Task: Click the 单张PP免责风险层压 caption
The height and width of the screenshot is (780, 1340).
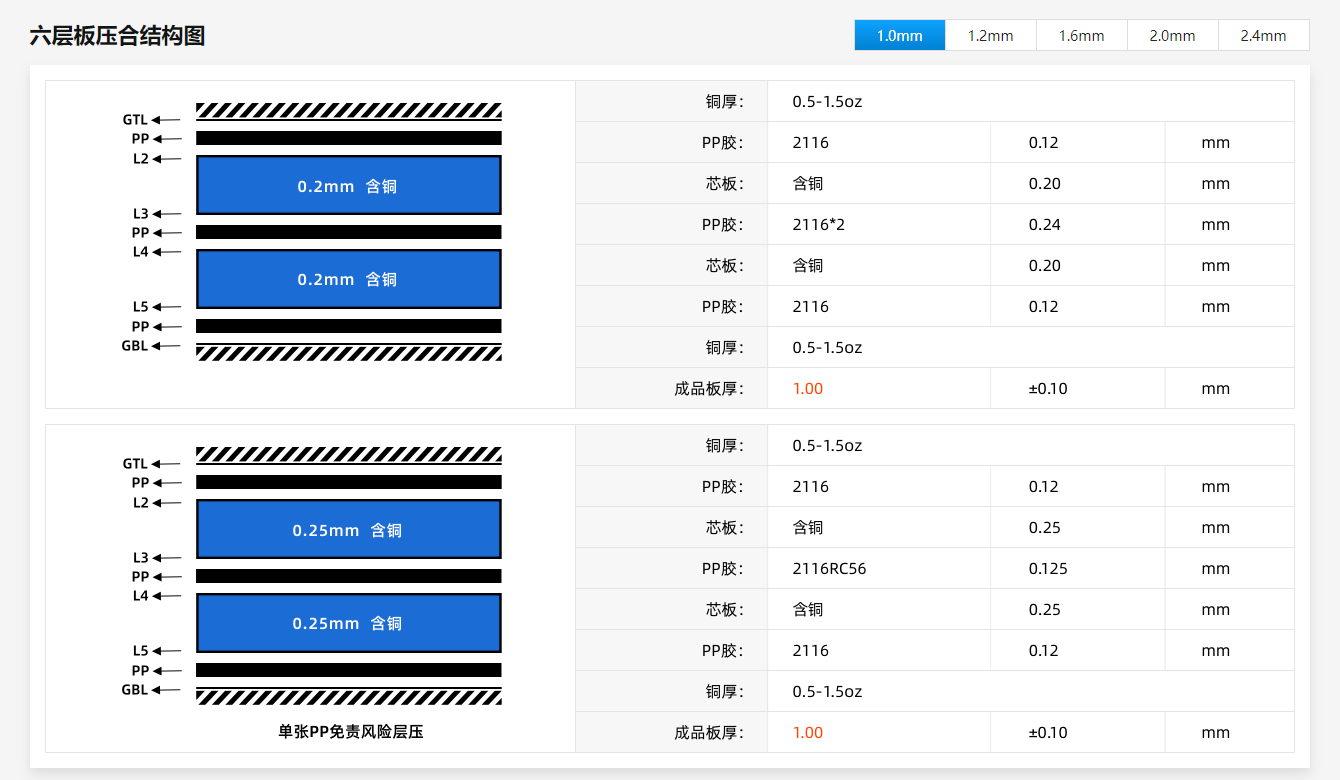Action: pyautogui.click(x=351, y=732)
